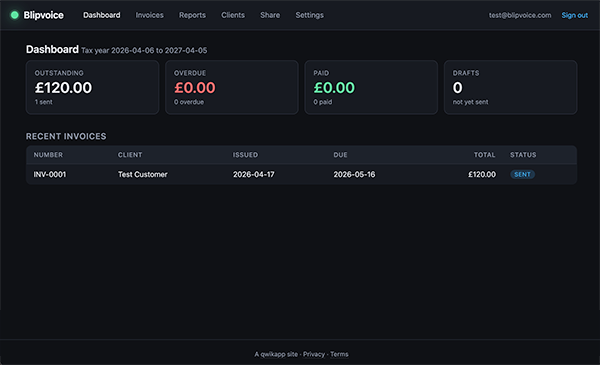This screenshot has width=600, height=365.
Task: Navigate to Clients
Action: pos(233,15)
